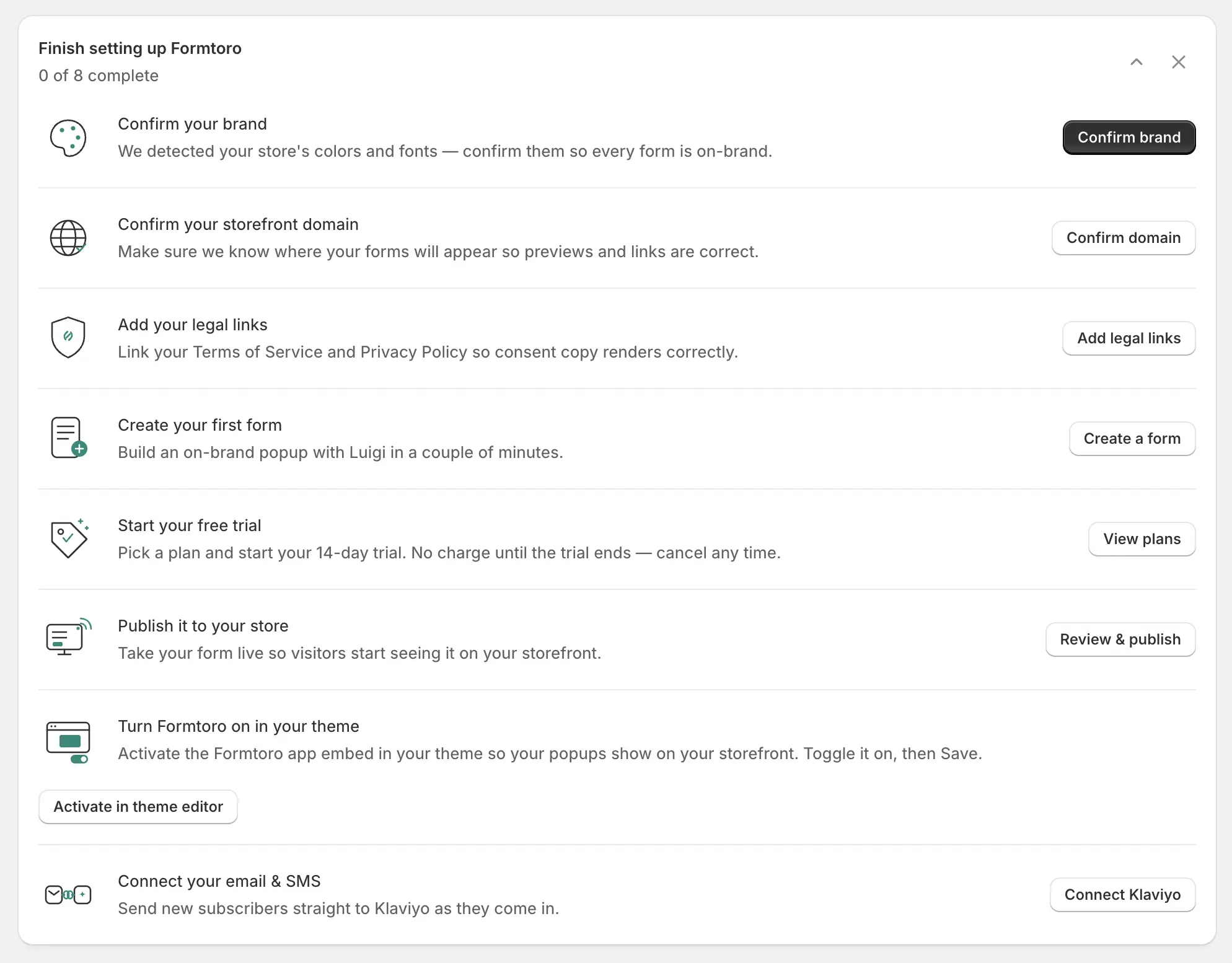
Task: Select the 'Create your first form' step title
Action: pyautogui.click(x=200, y=425)
